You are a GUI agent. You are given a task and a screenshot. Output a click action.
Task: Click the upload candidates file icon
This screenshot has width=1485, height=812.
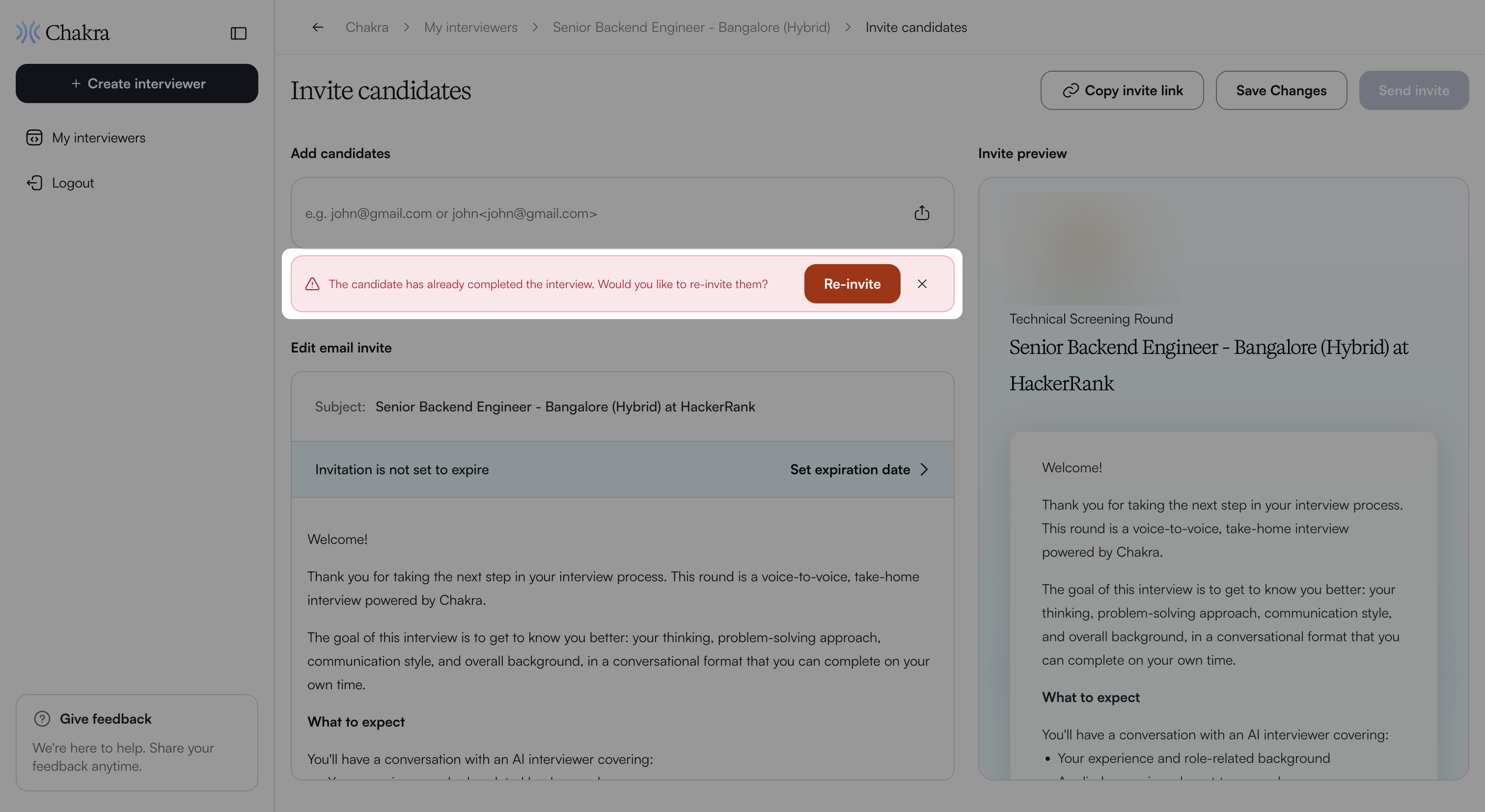(922, 213)
